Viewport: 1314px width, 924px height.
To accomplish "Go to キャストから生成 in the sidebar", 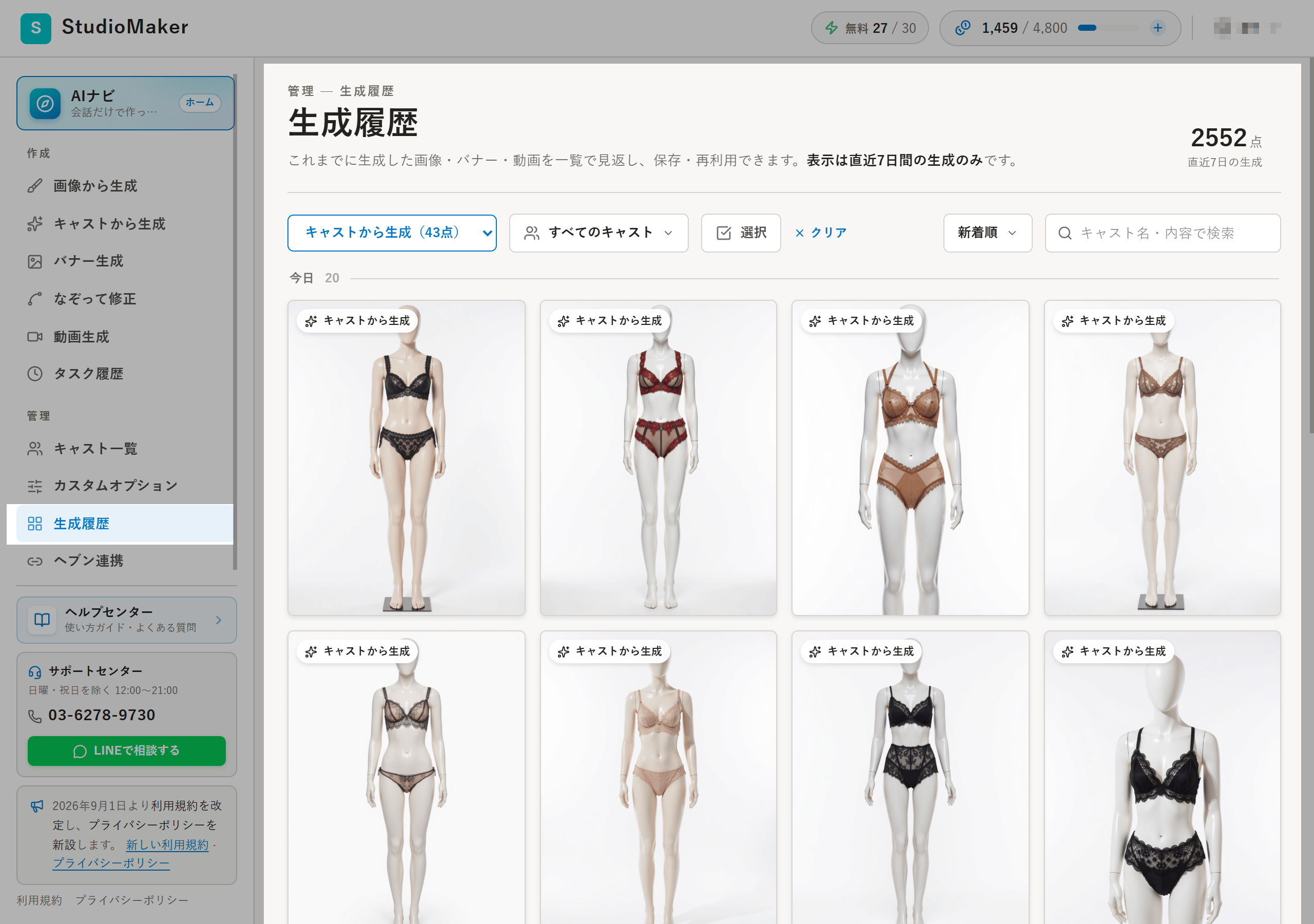I will click(x=125, y=224).
